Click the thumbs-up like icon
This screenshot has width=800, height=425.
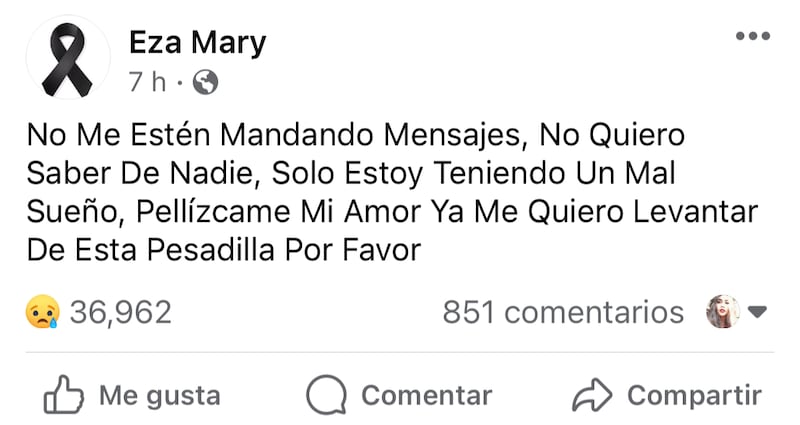[62, 395]
